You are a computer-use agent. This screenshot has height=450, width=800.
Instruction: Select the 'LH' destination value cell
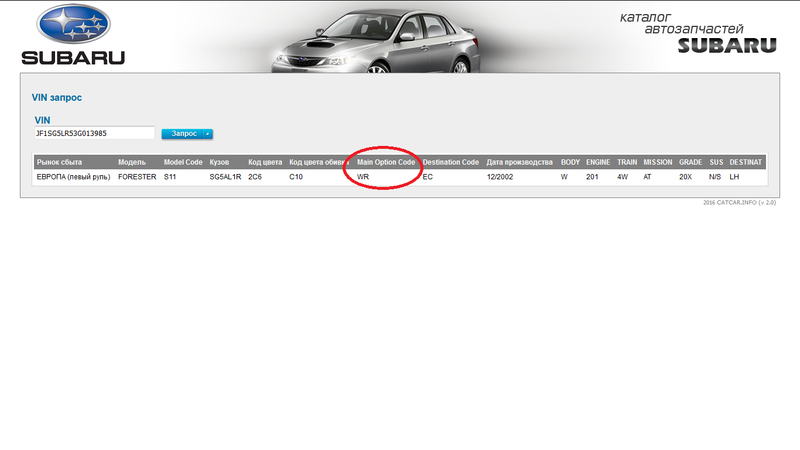point(734,177)
